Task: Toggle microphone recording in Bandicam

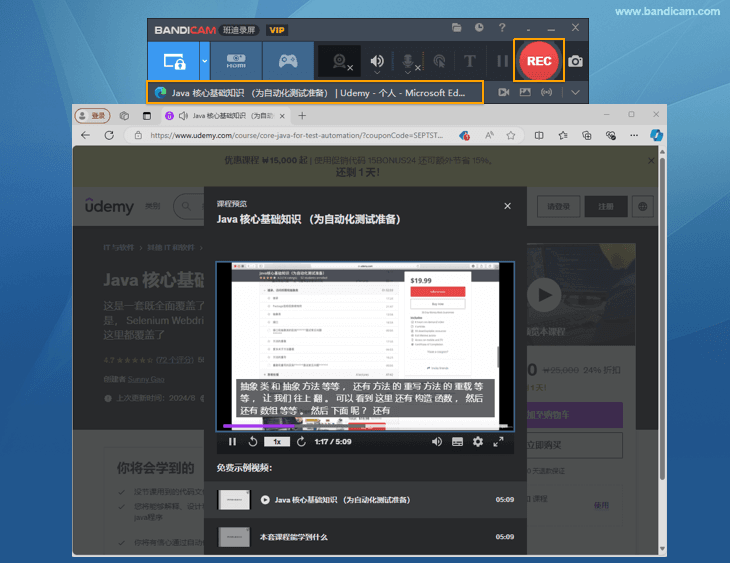Action: 408,61
